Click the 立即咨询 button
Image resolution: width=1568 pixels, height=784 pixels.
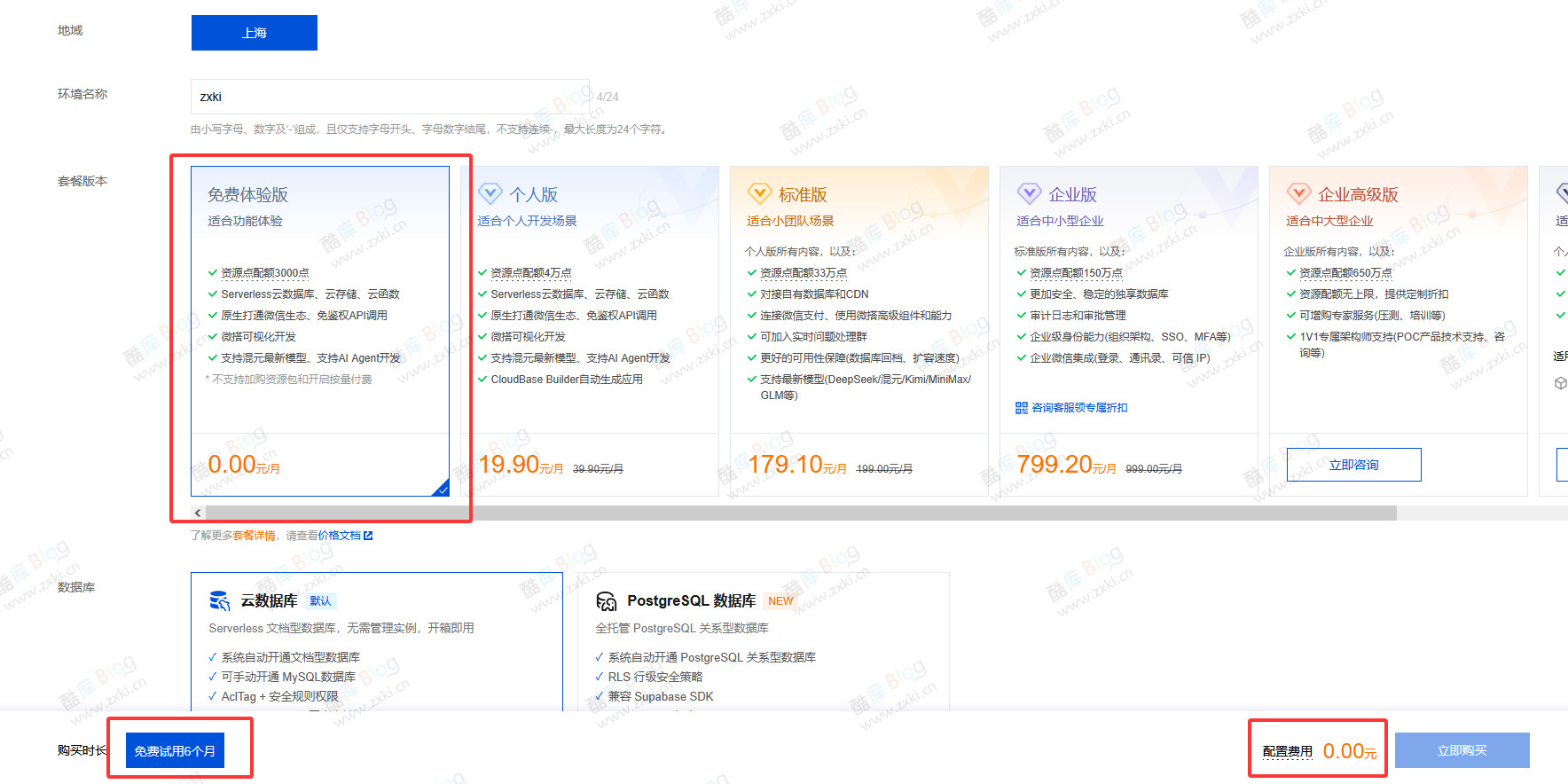tap(1353, 465)
